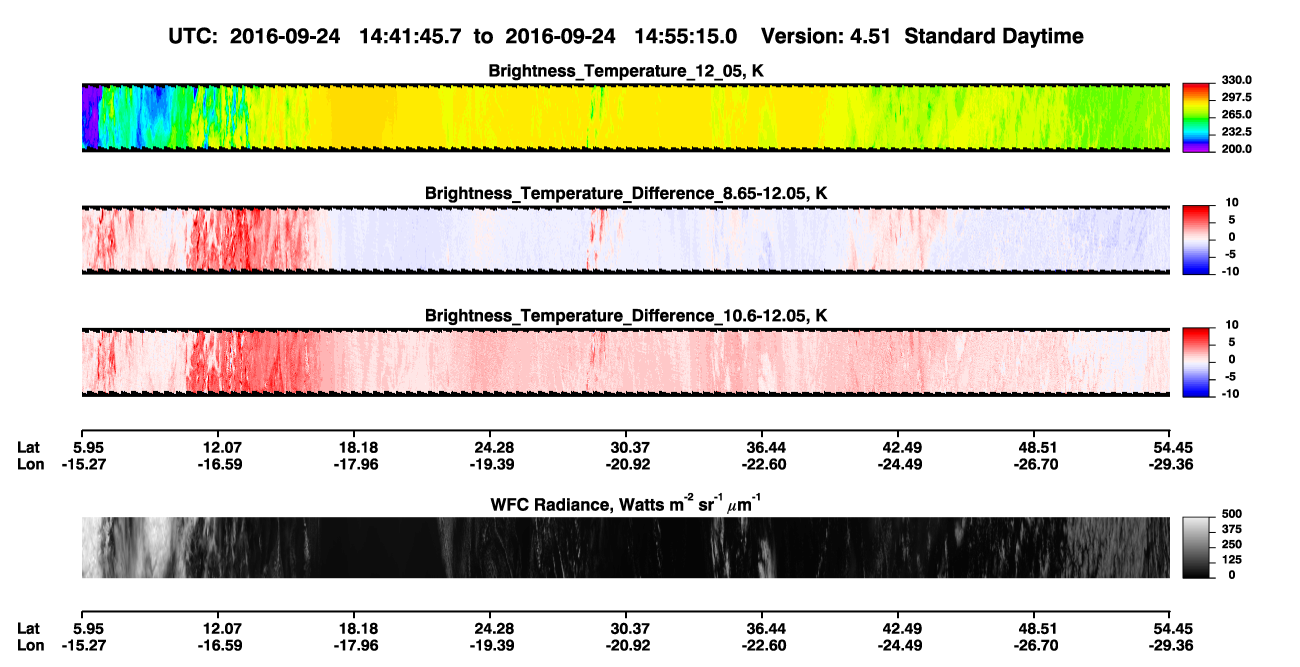Click the '250' tick on WFC colorbar
This screenshot has width=1300, height=667.
click(x=1231, y=544)
